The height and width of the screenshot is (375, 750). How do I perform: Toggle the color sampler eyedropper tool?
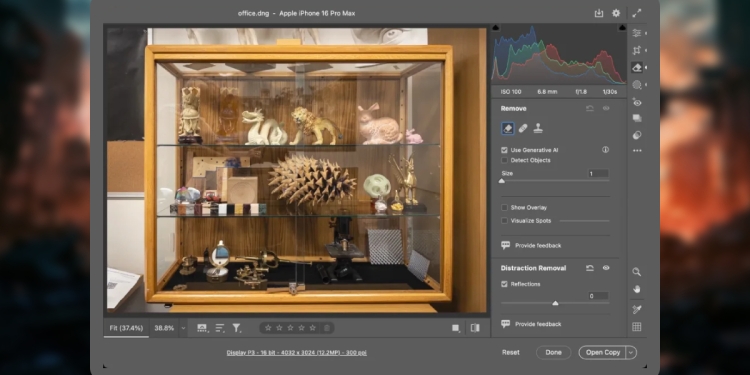pyautogui.click(x=637, y=309)
